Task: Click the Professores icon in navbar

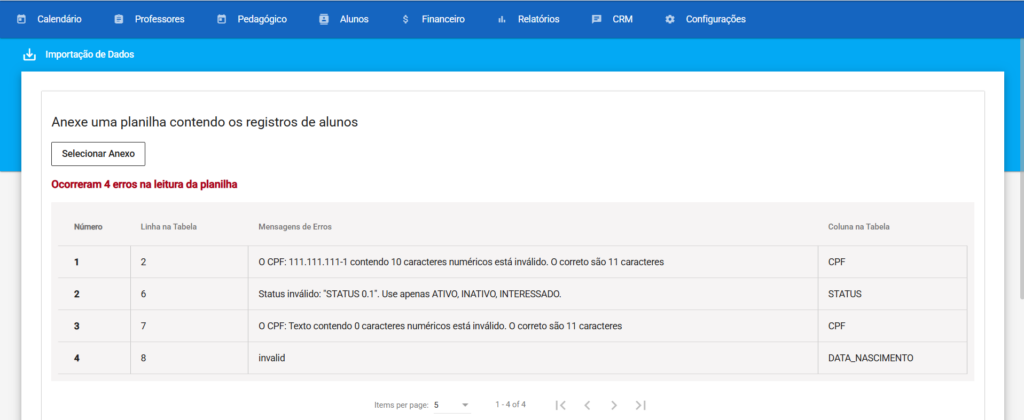Action: pos(119,19)
